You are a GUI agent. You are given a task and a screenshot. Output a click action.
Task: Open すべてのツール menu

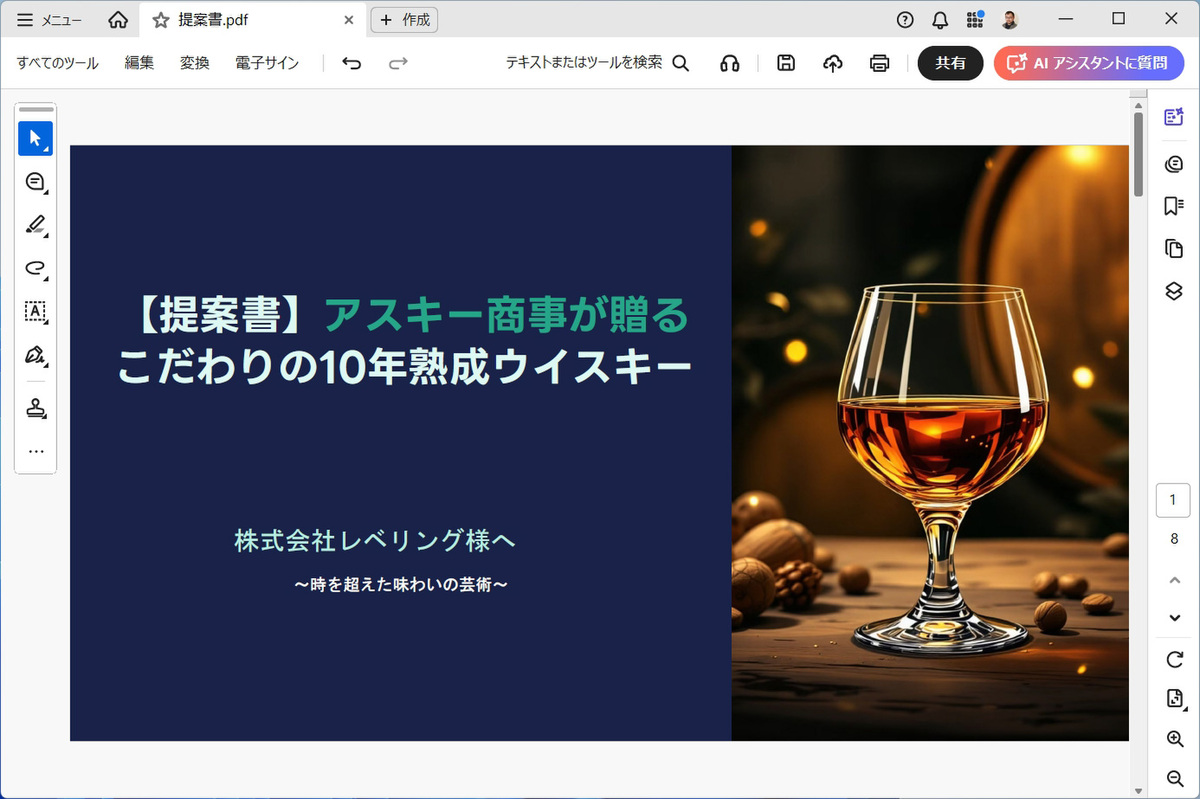[x=58, y=63]
